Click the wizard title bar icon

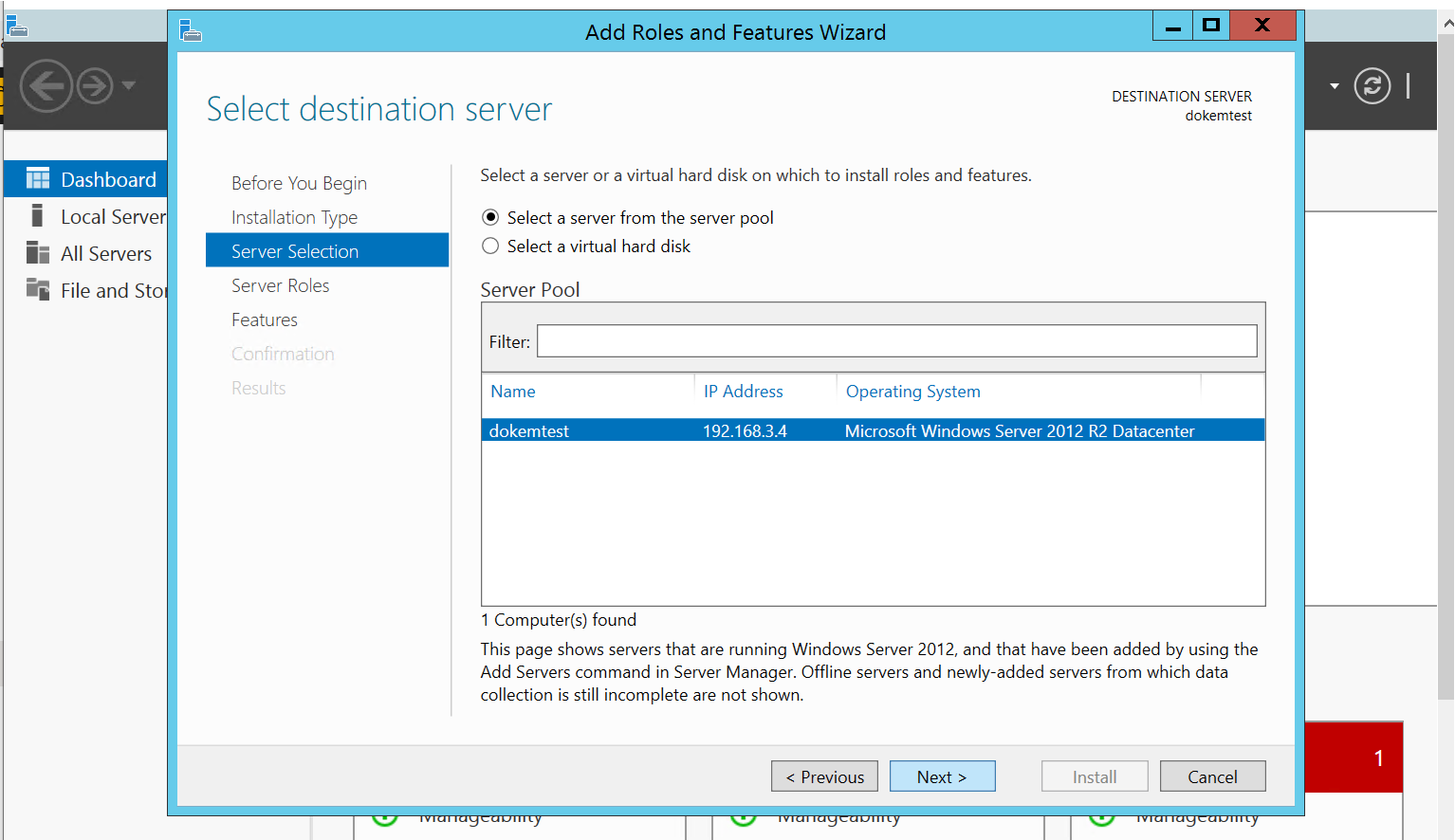coord(191,31)
